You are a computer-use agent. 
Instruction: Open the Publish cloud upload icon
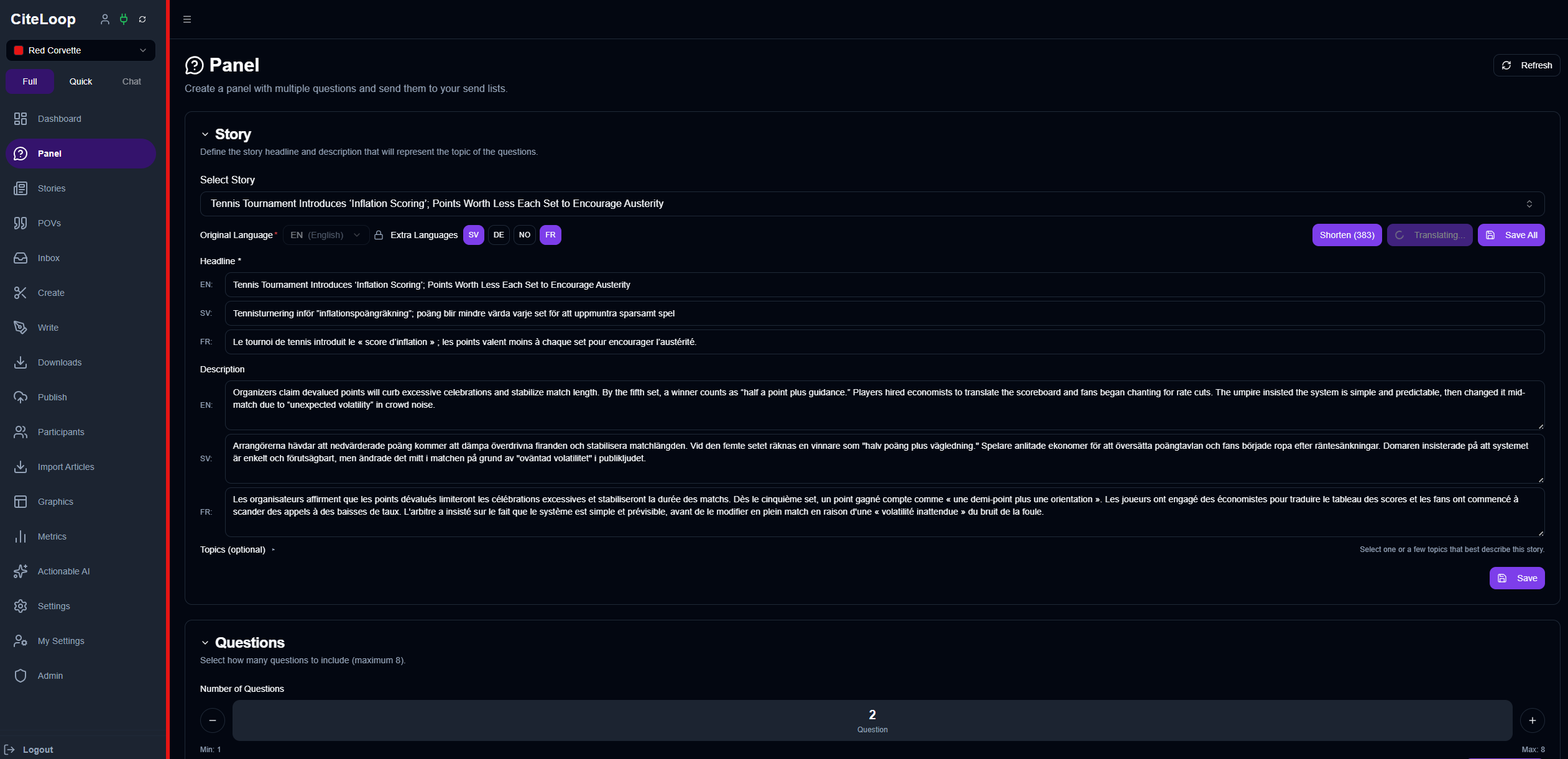pos(21,397)
